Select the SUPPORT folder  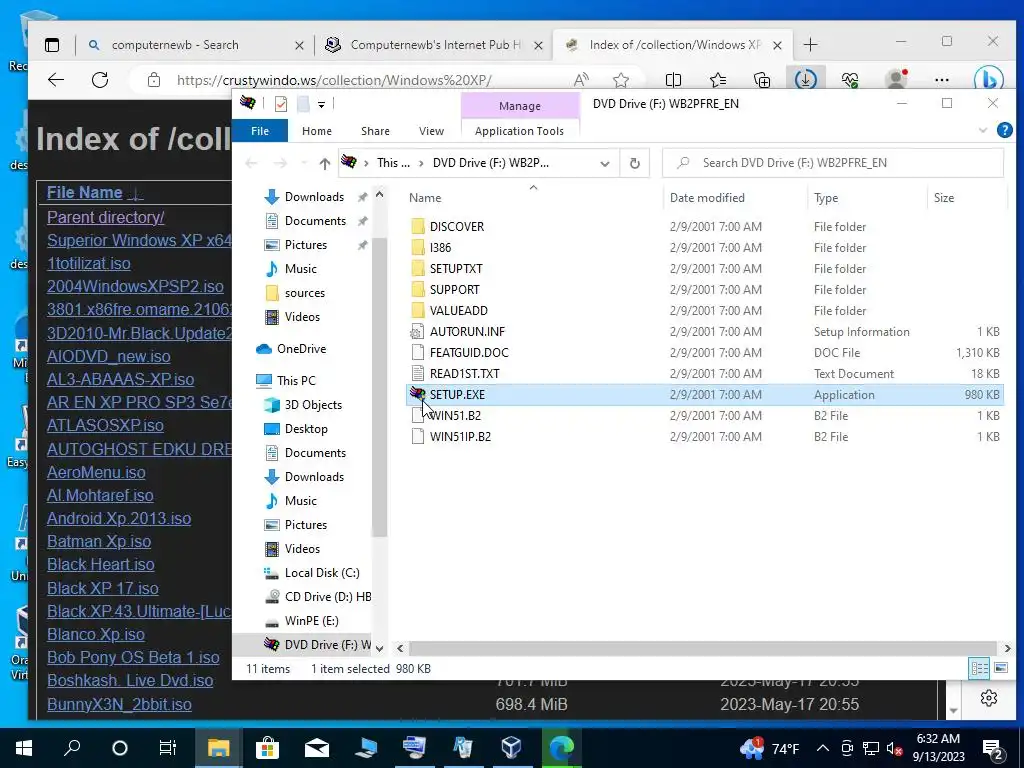pos(455,289)
